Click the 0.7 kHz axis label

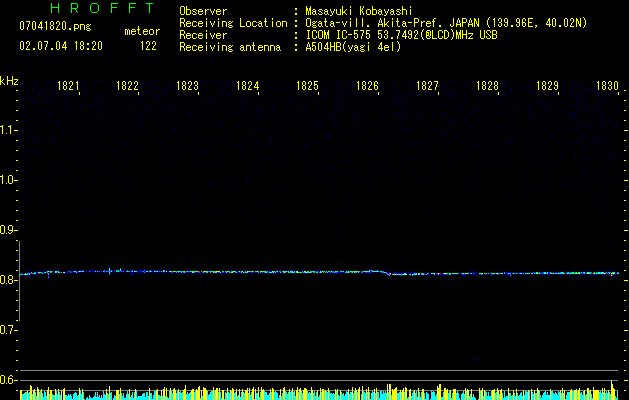[8, 330]
